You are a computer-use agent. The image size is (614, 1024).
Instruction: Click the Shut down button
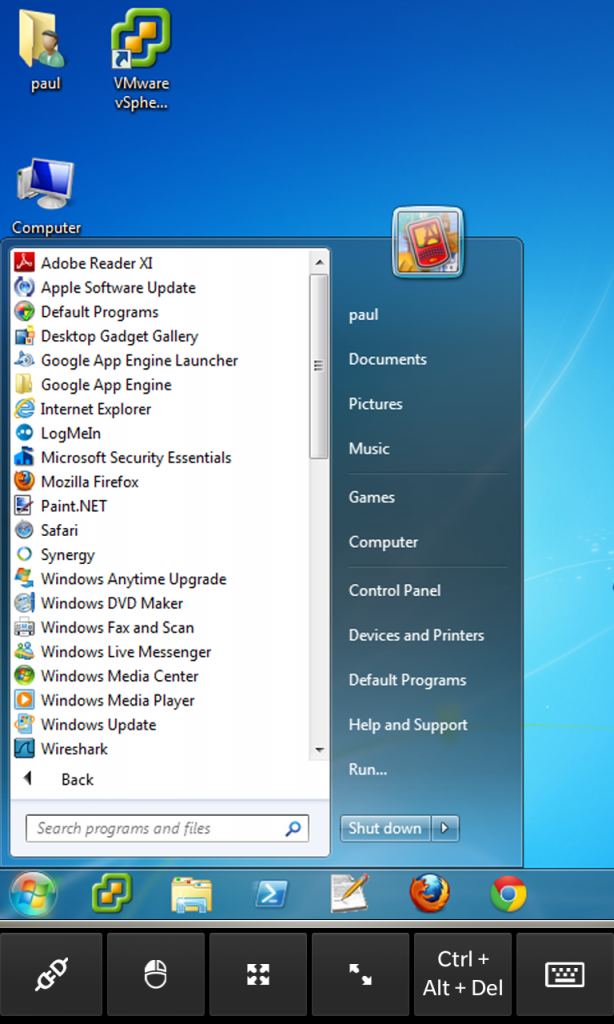pos(385,828)
